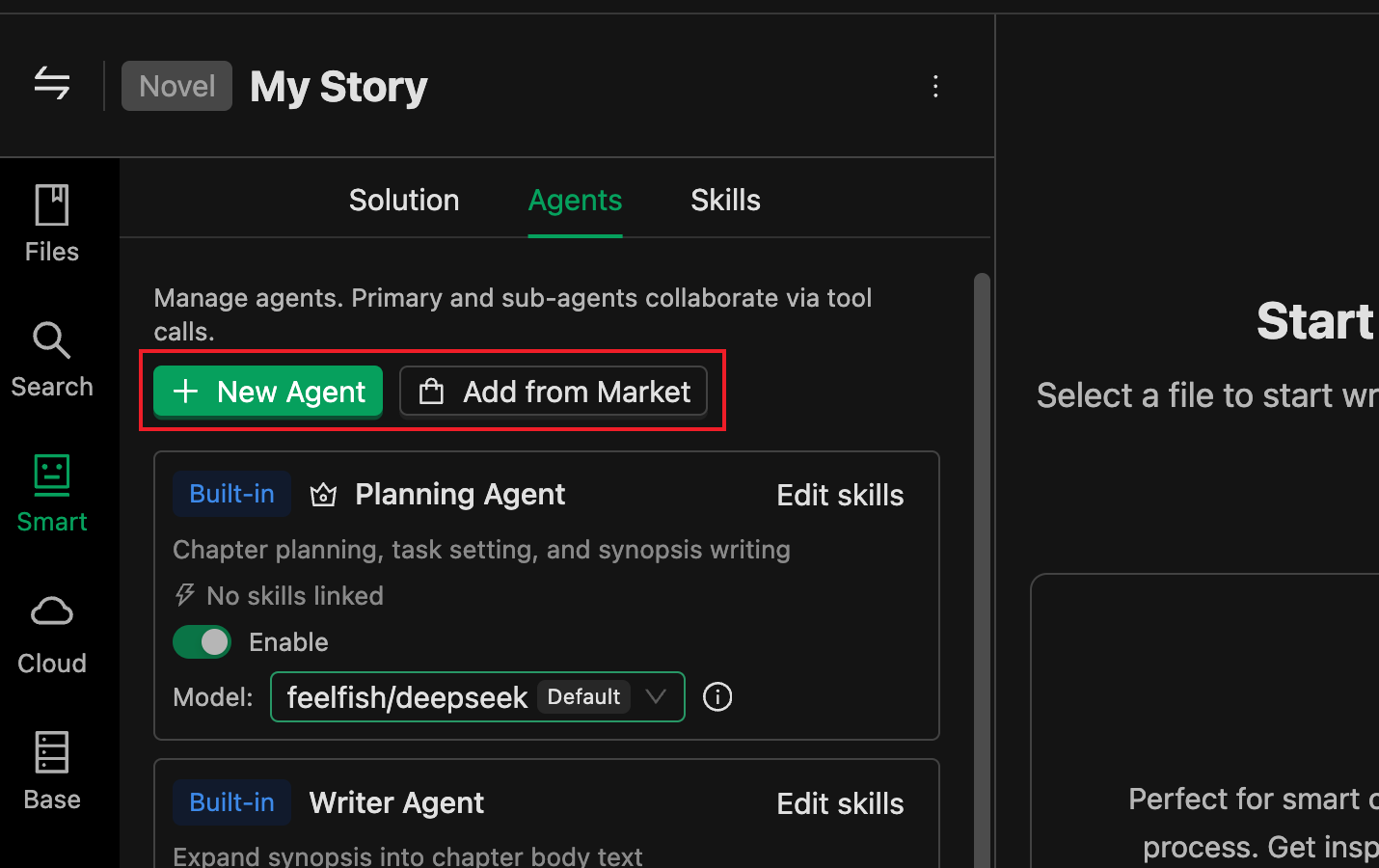Viewport: 1379px width, 868px height.
Task: Click the New Agent button
Action: pyautogui.click(x=268, y=392)
